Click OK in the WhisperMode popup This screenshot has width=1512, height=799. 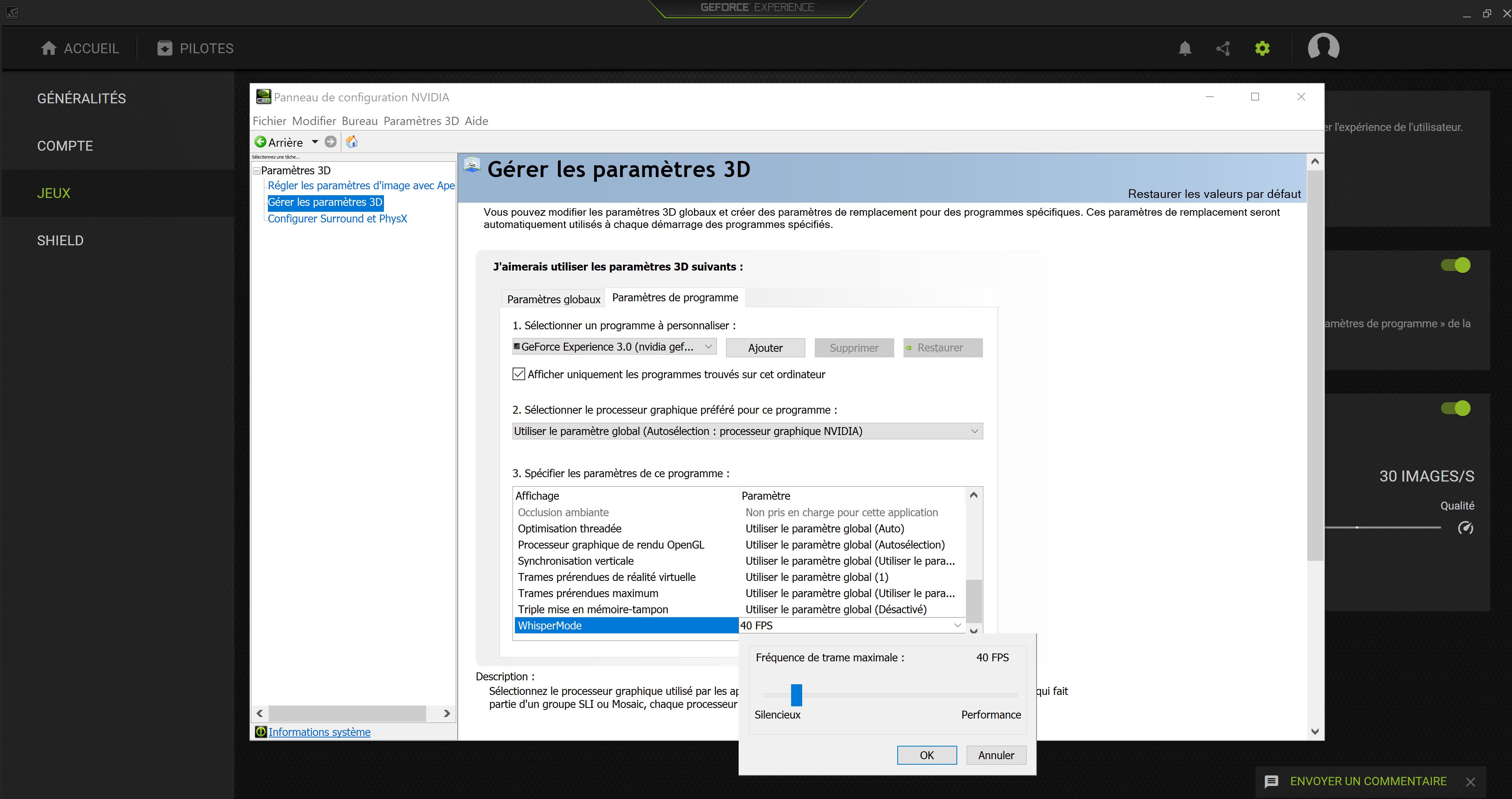pyautogui.click(x=927, y=755)
